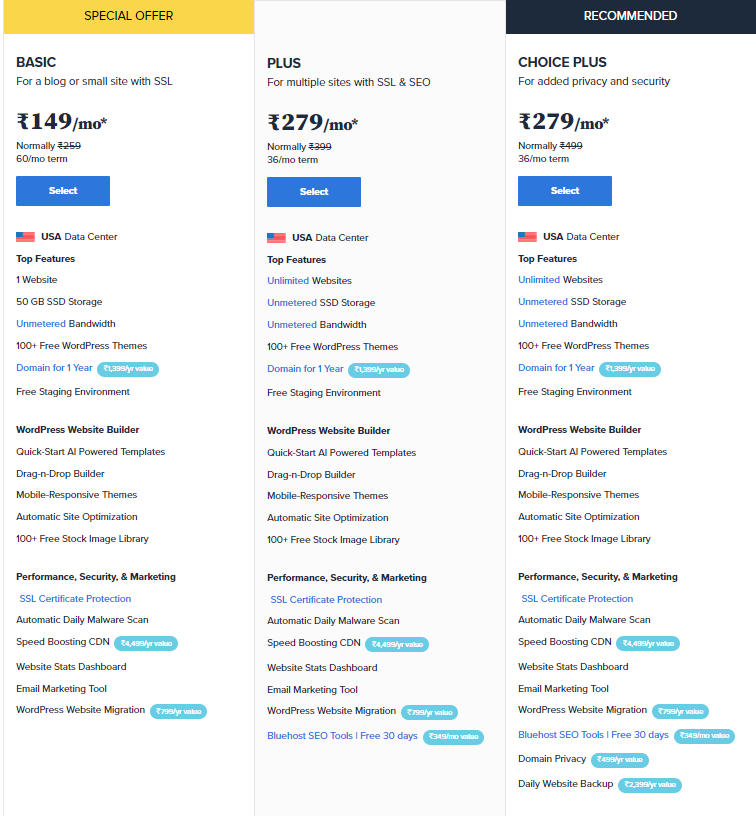Select the Basic plan
The width and height of the screenshot is (756, 816).
tap(63, 191)
